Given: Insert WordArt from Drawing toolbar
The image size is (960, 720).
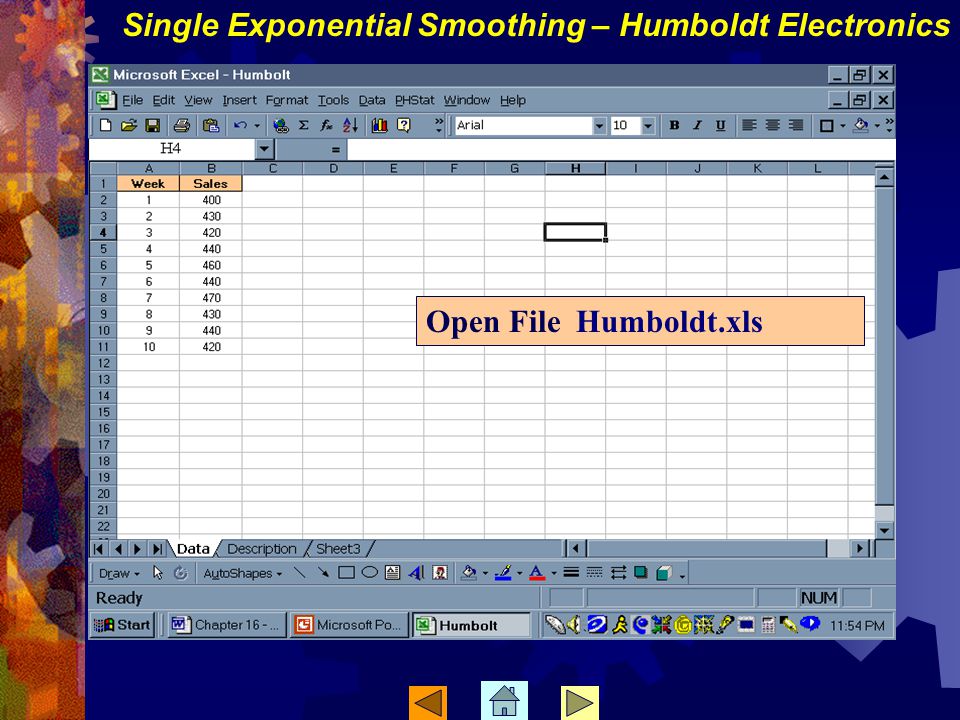Looking at the screenshot, I should tap(416, 573).
